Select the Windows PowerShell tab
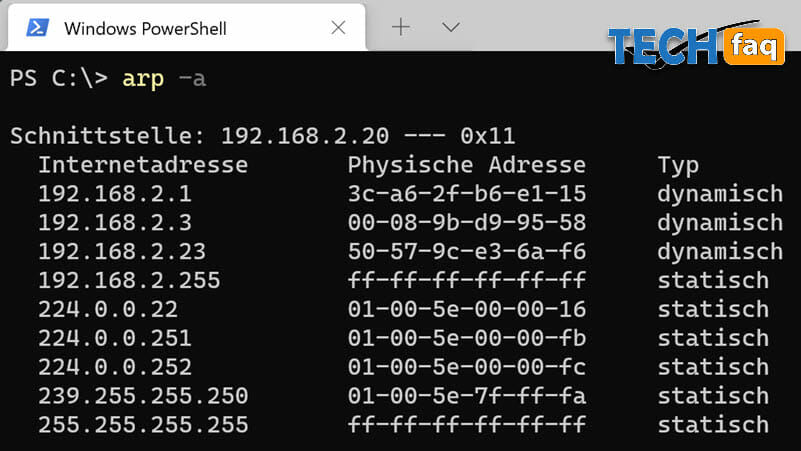This screenshot has width=801, height=451. click(187, 28)
